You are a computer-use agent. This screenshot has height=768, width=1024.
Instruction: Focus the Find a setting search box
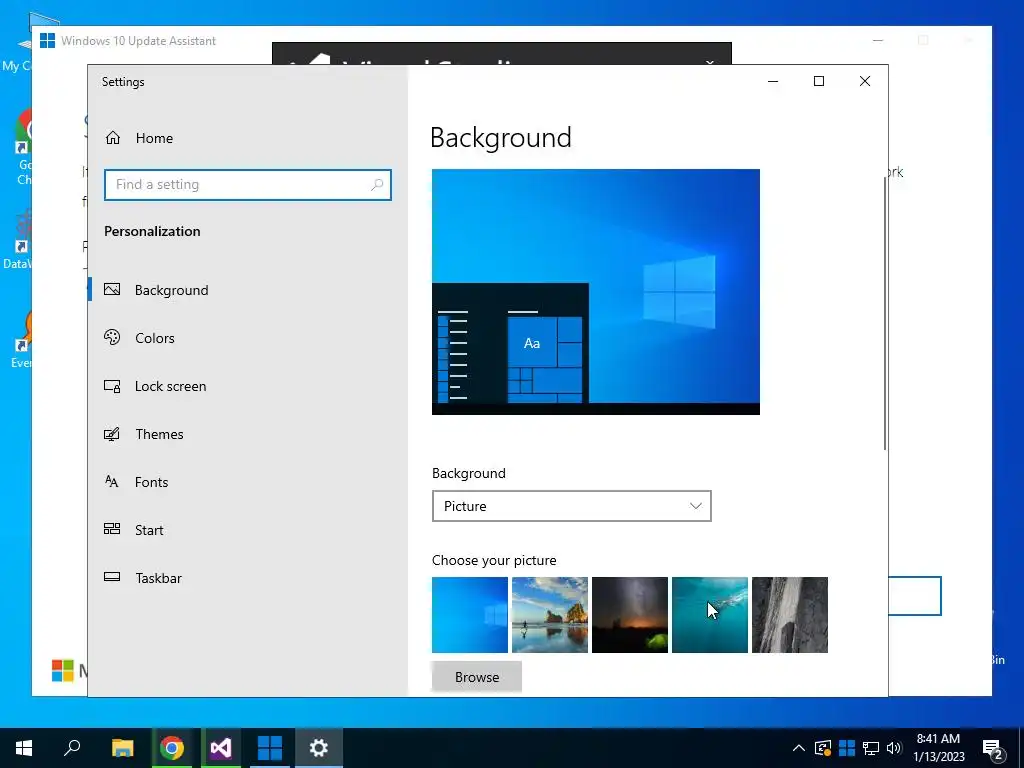pos(248,185)
